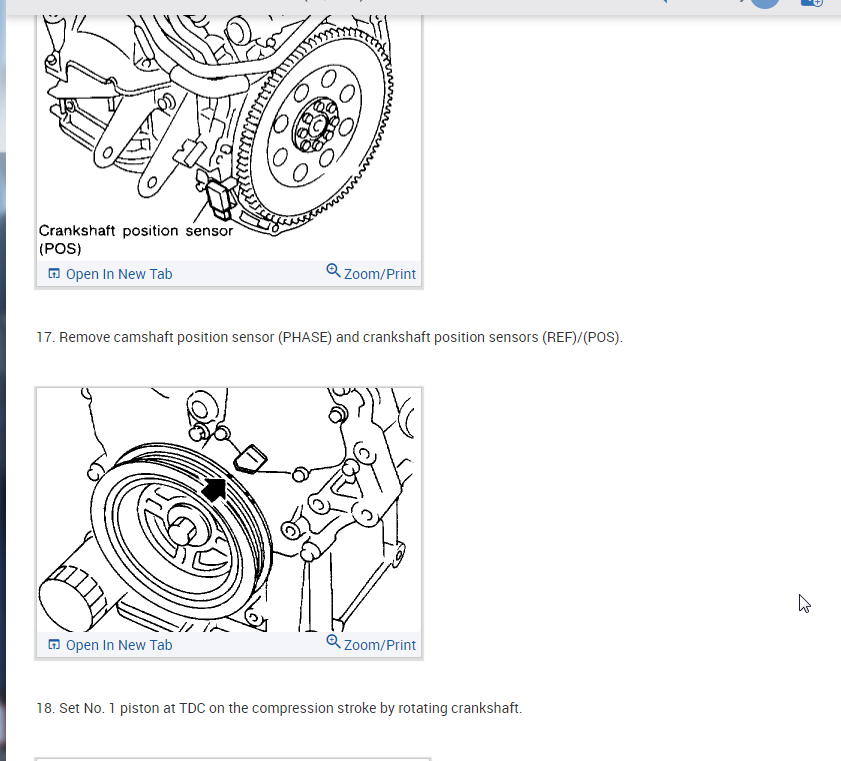This screenshot has height=761, width=841.
Task: Click step 17 text about removing camshaft sensor
Action: (x=329, y=337)
